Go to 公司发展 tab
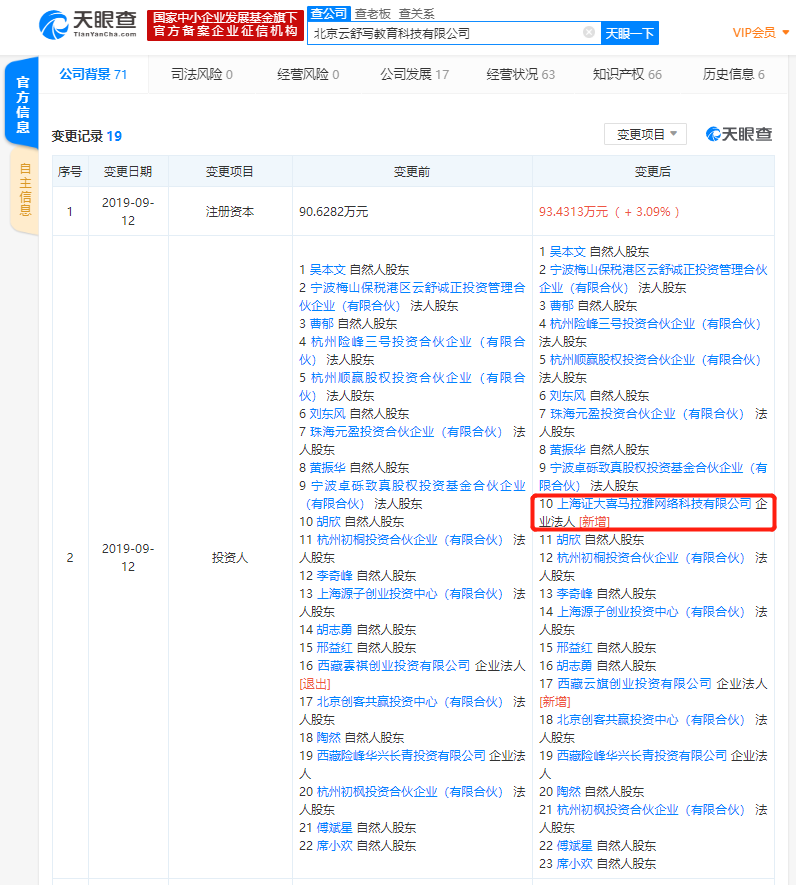The width and height of the screenshot is (796, 885). [414, 74]
